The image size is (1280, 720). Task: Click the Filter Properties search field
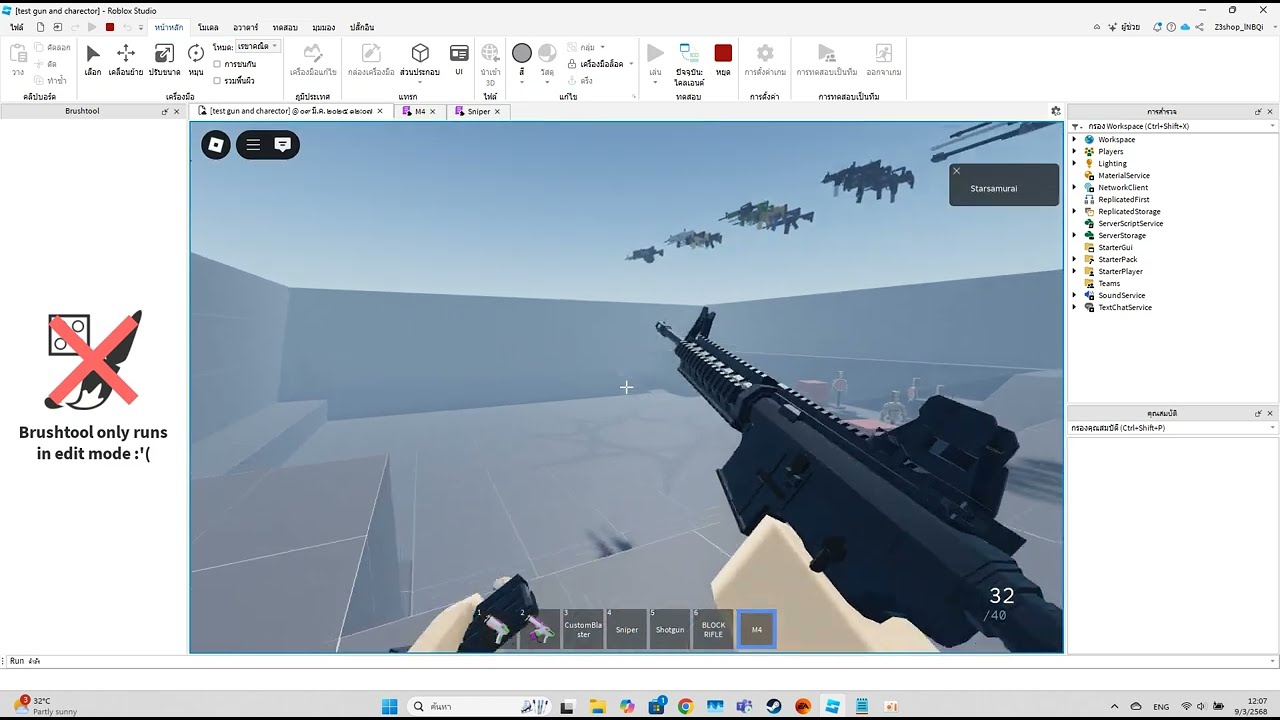coord(1172,428)
